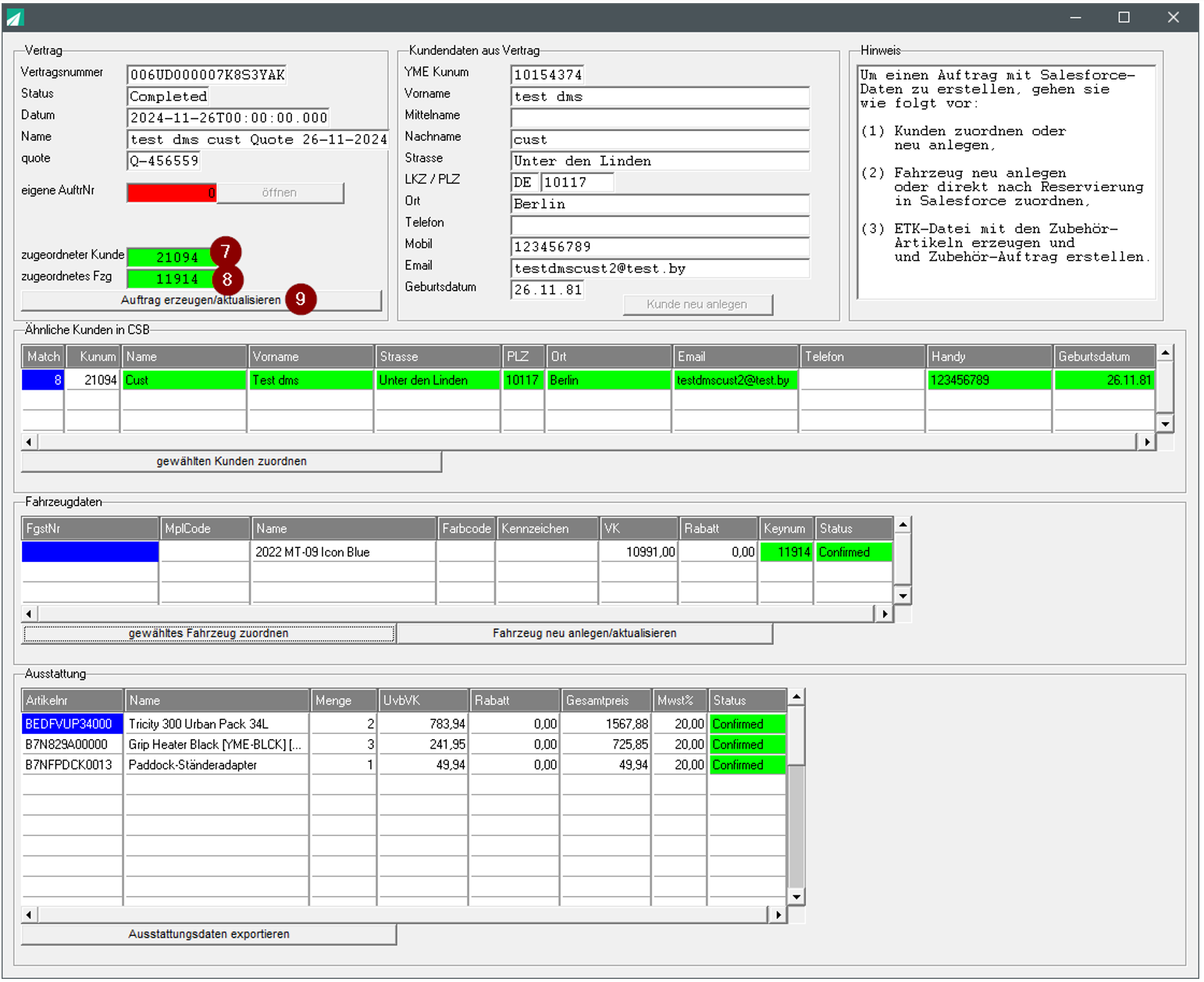Image resolution: width=1204 pixels, height=982 pixels.
Task: Click the vehicle price cell 10991,00
Action: pyautogui.click(x=639, y=552)
